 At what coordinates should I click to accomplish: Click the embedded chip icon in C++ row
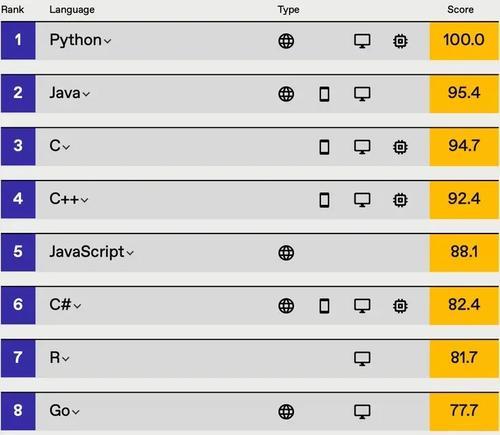coord(400,200)
